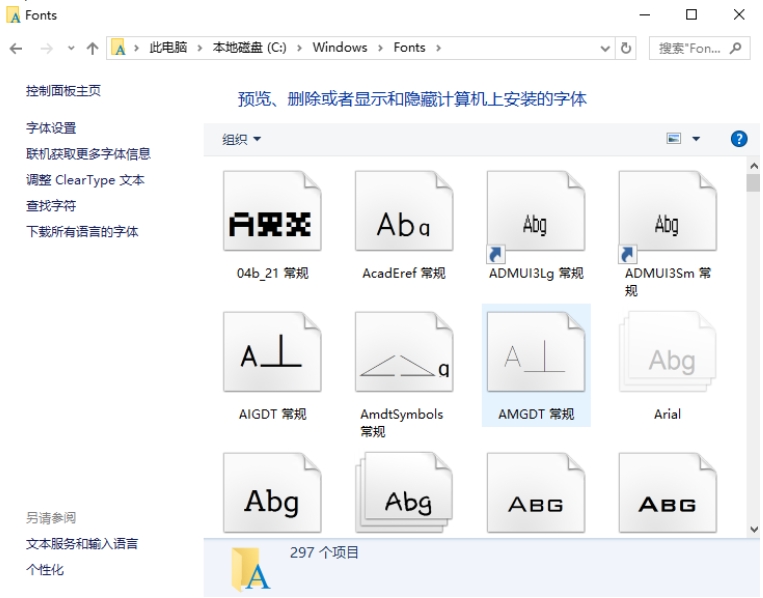Click the forward navigation arrow
Screen dimensions: 763x598
[x=46, y=48]
